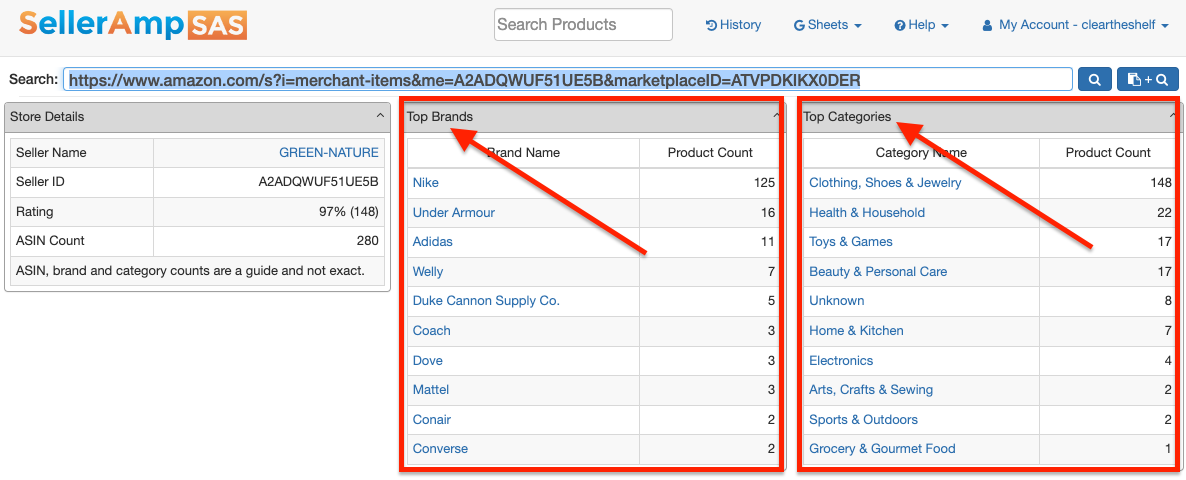Open the Adidas brand link
The width and height of the screenshot is (1186, 480).
[433, 242]
